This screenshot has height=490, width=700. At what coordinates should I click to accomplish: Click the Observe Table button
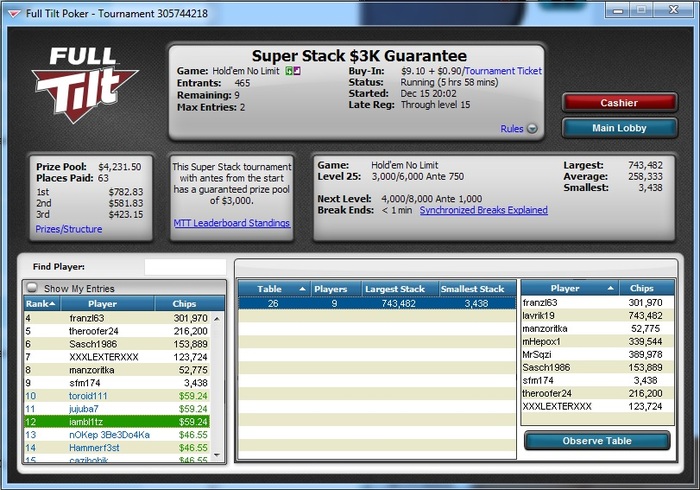pyautogui.click(x=597, y=440)
